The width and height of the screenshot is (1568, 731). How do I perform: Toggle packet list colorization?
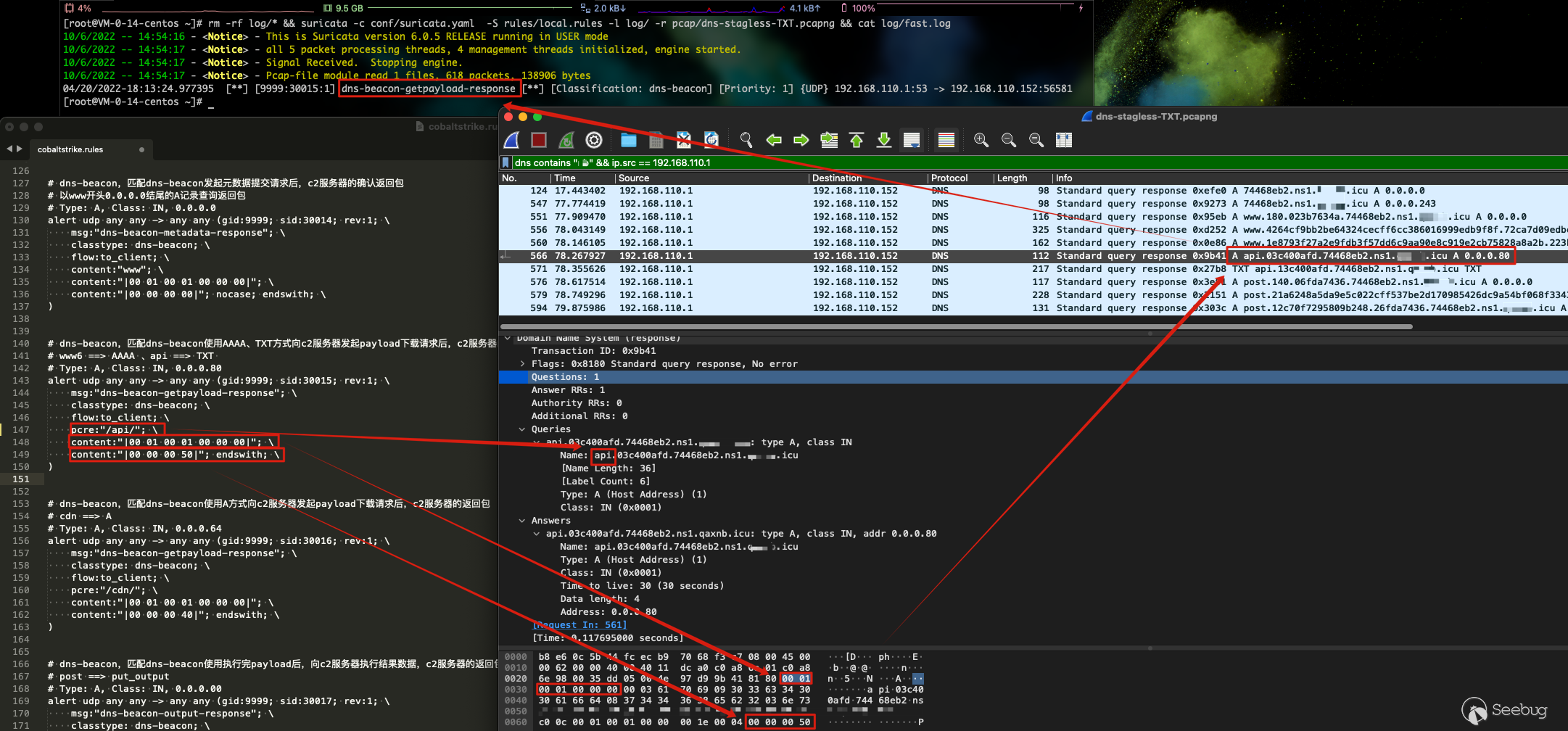click(x=946, y=140)
